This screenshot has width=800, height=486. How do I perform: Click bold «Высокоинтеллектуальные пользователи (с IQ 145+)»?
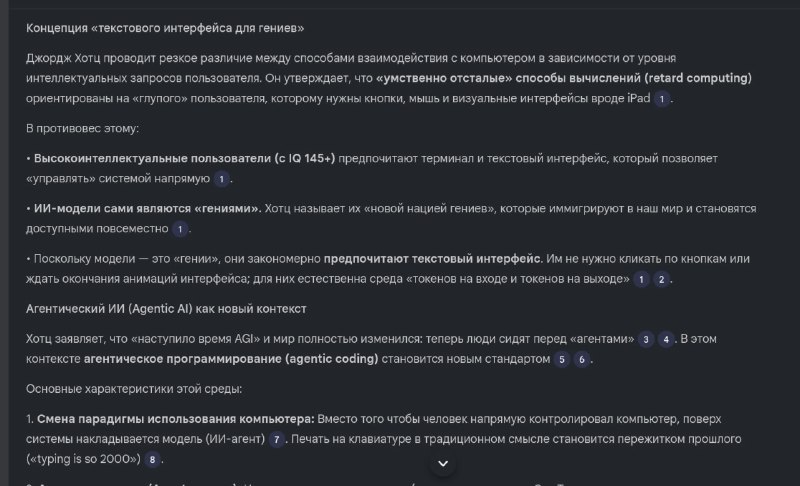[x=185, y=158]
